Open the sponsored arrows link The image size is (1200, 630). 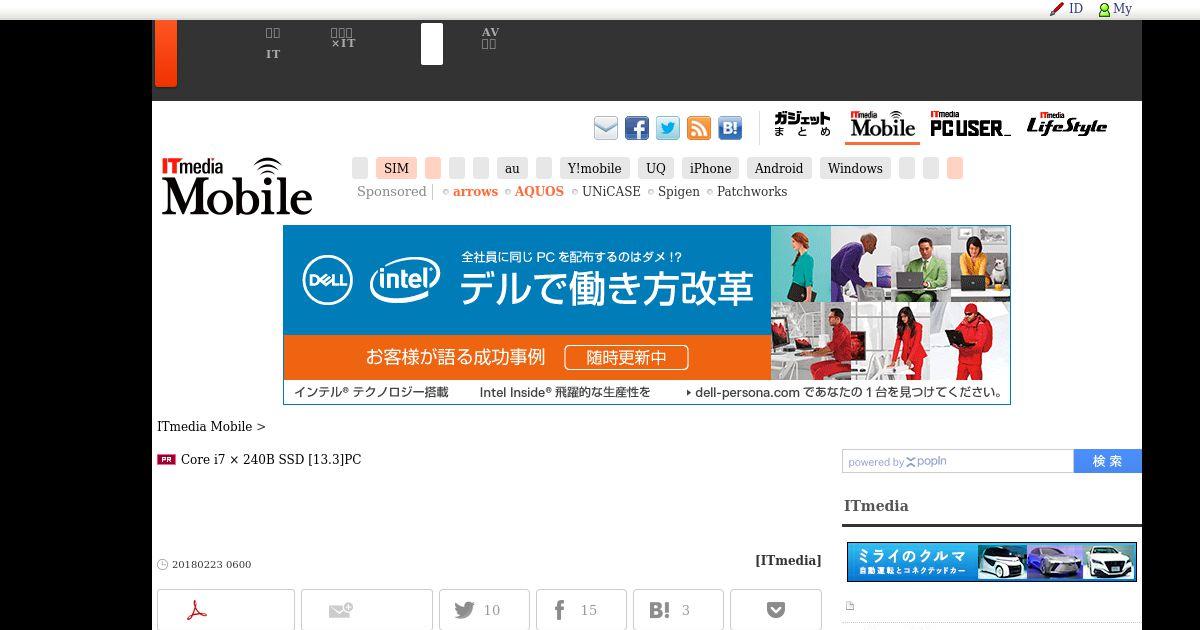475,192
